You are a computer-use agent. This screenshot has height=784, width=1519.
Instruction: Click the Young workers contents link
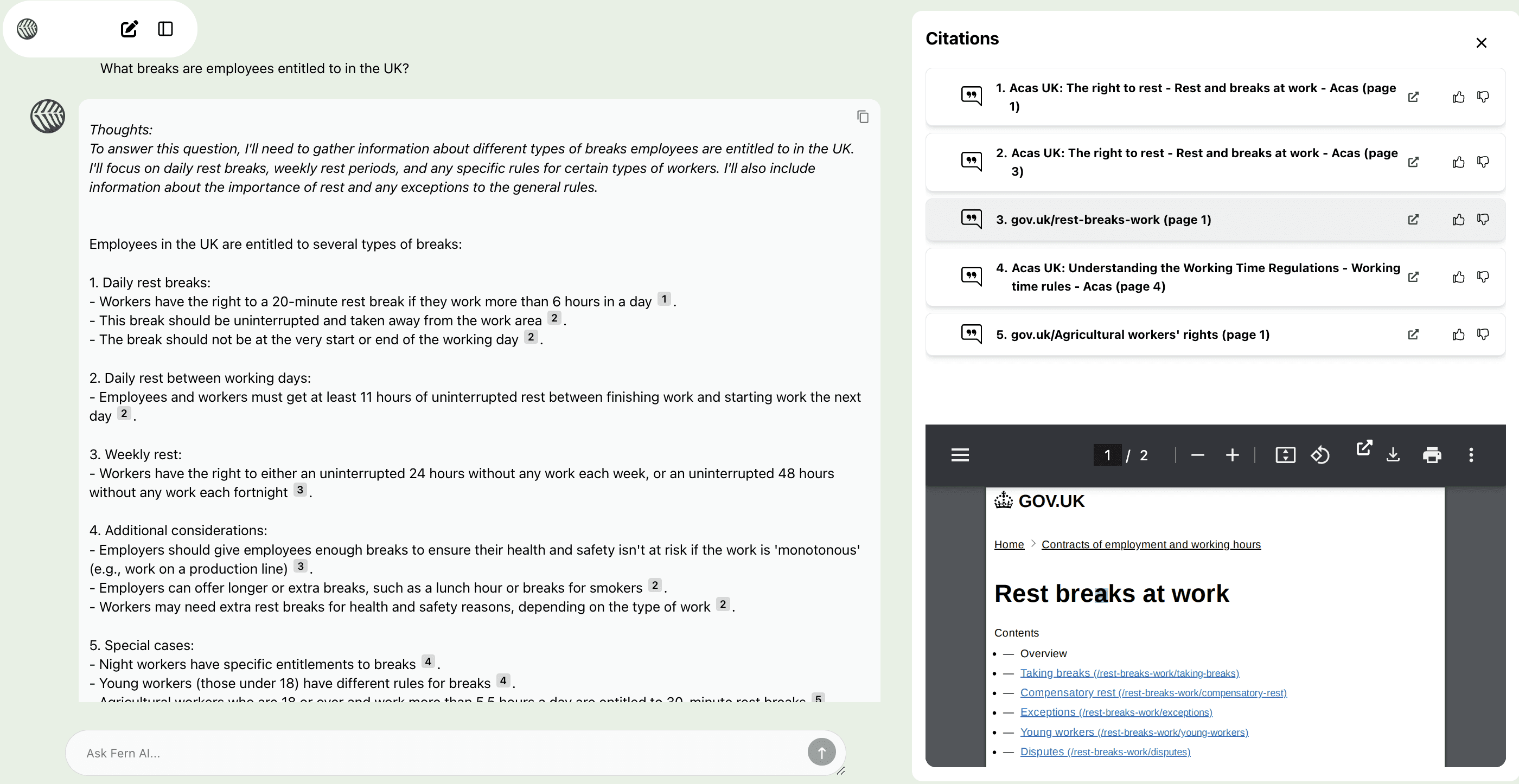coord(1057,732)
